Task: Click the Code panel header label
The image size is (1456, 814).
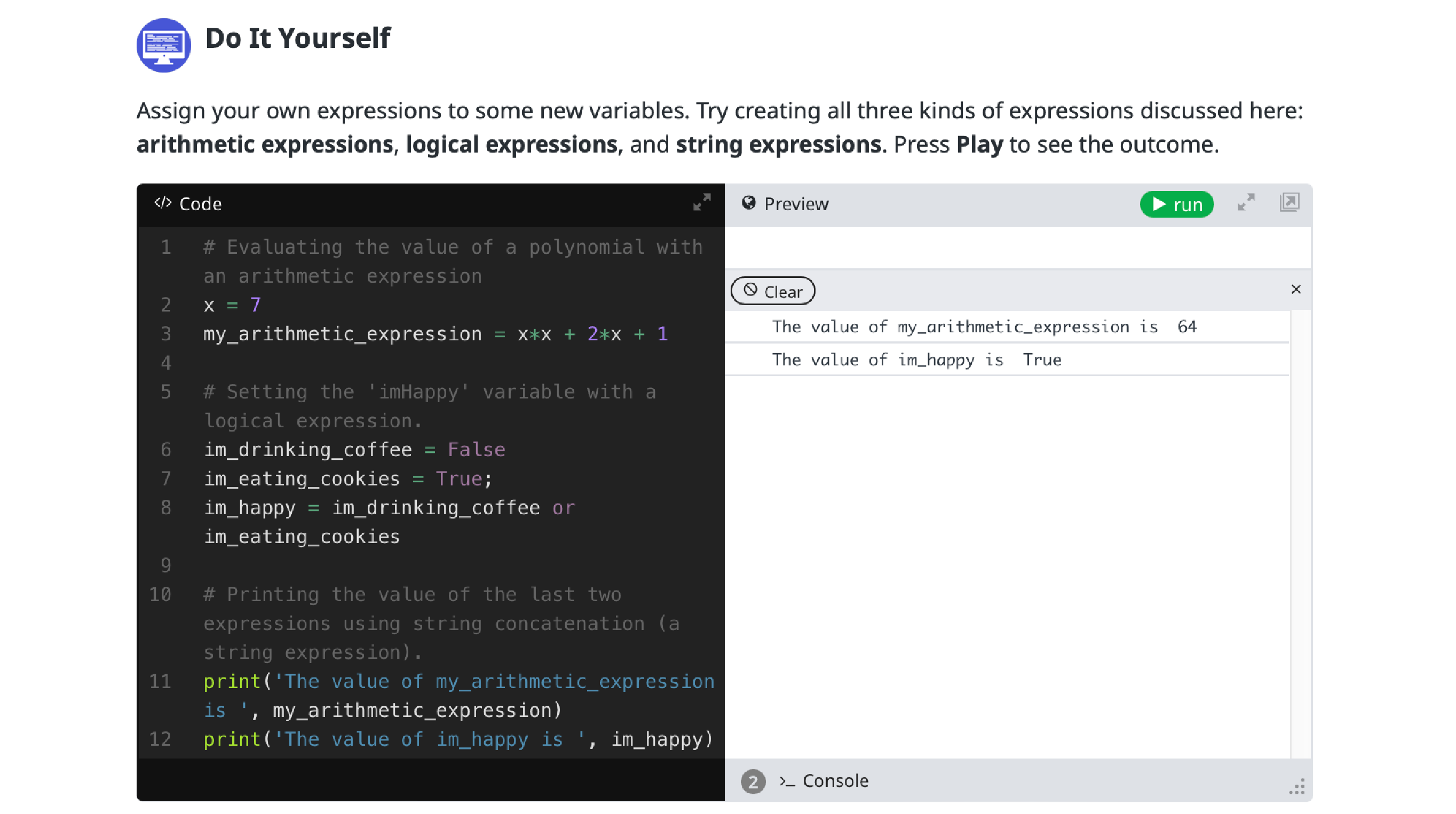Action: tap(200, 204)
